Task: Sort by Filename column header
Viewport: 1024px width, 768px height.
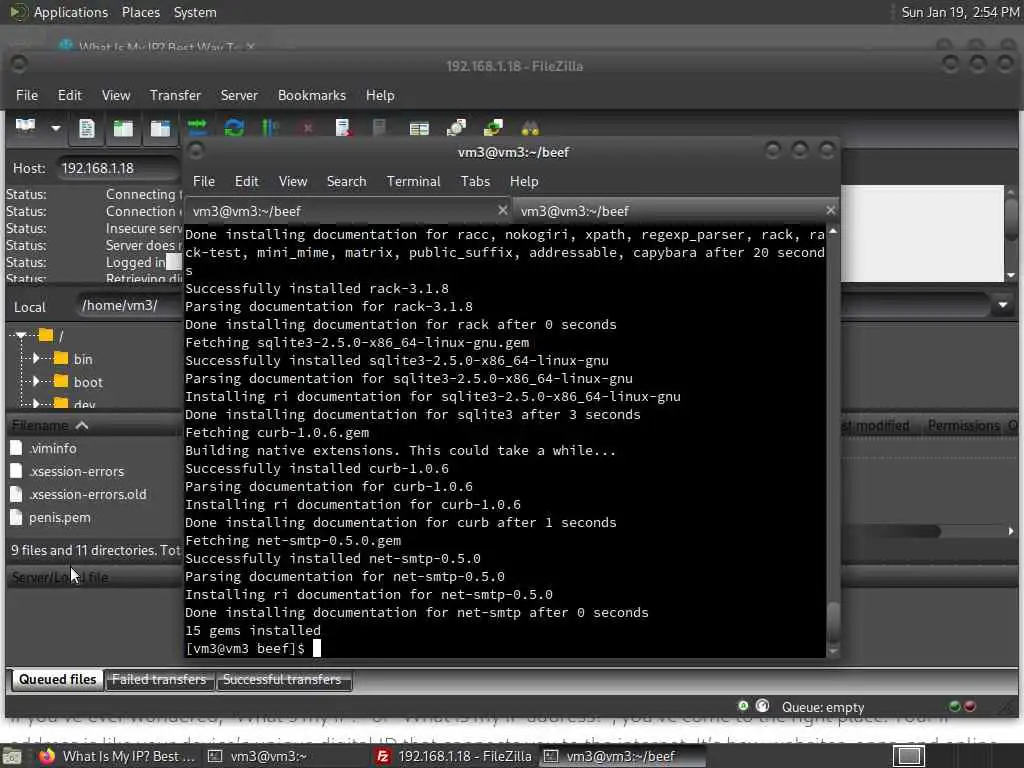Action: (95, 426)
